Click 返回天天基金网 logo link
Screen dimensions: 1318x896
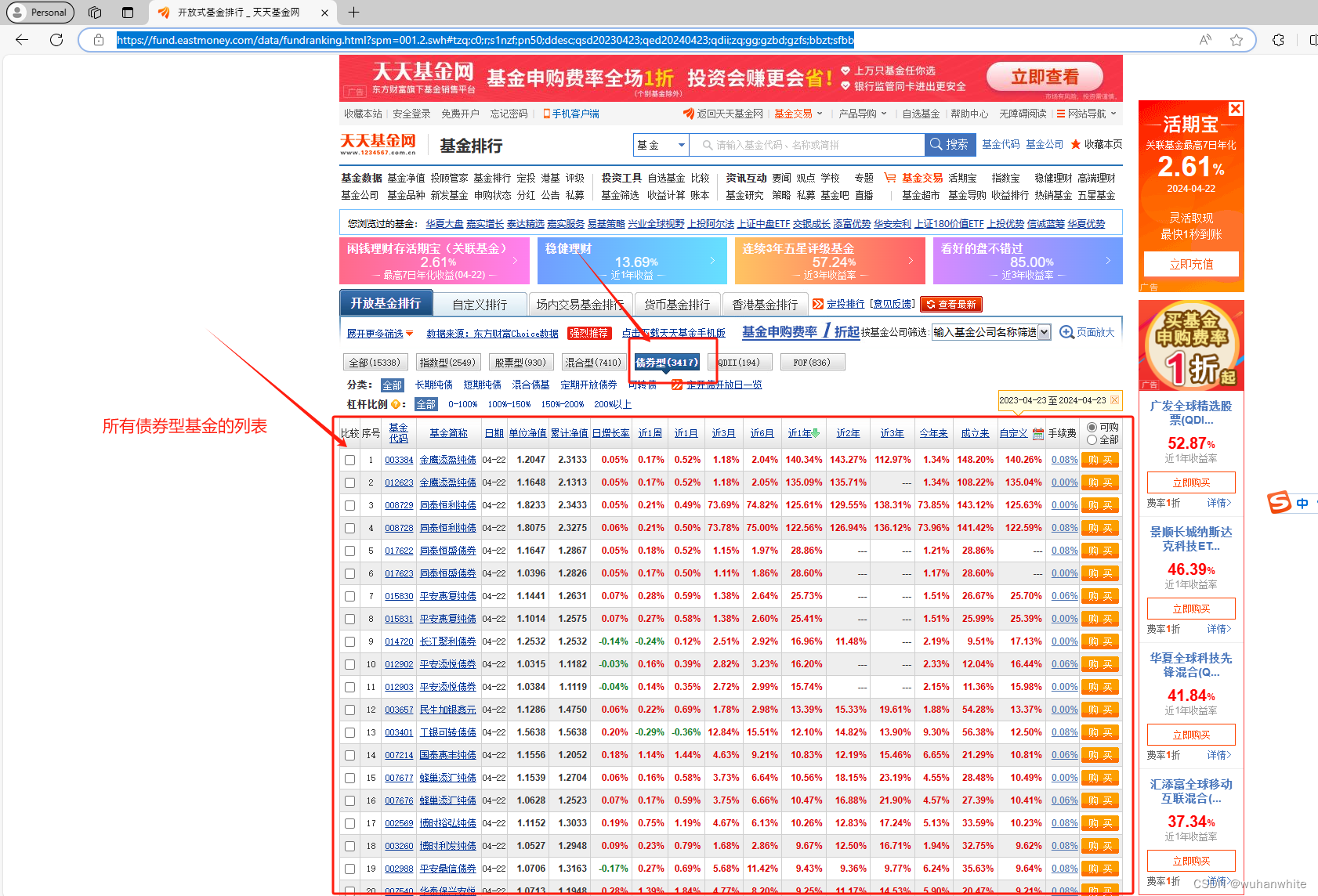(722, 114)
